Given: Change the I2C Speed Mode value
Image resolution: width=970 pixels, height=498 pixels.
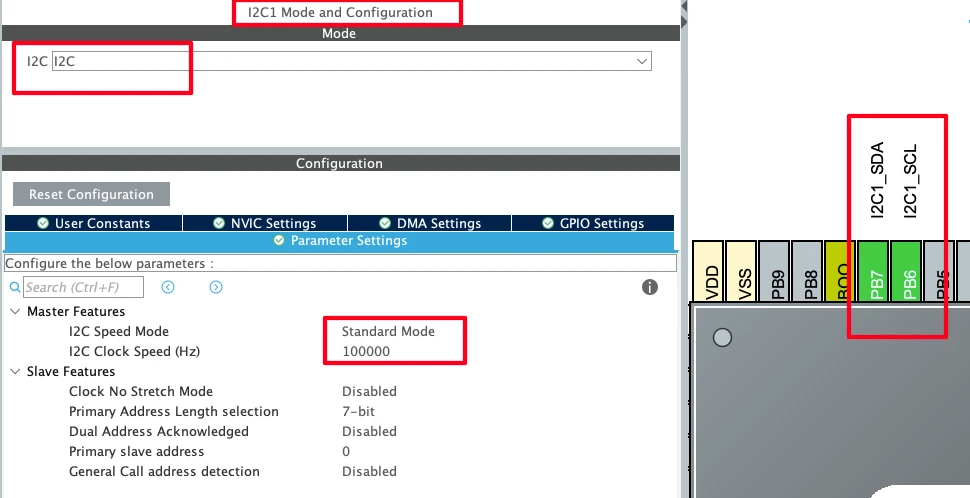Looking at the screenshot, I should 388,331.
